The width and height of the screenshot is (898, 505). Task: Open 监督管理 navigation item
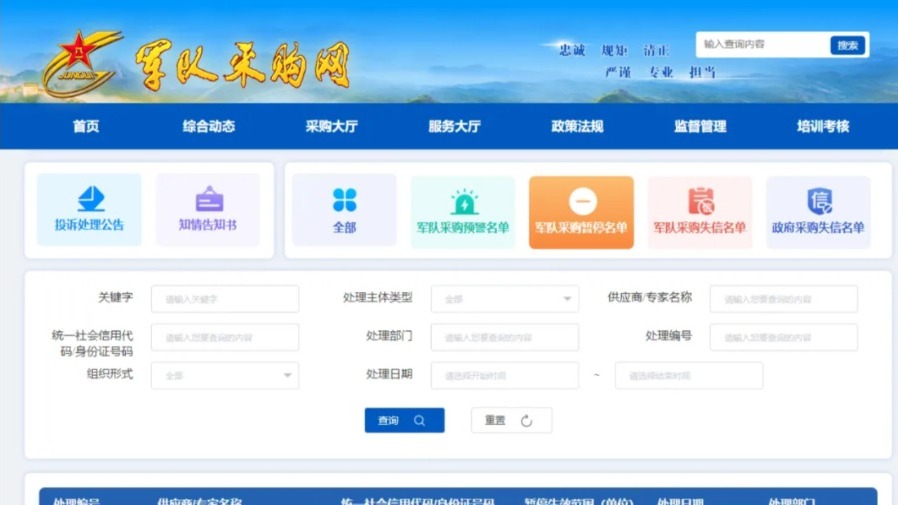tap(700, 127)
